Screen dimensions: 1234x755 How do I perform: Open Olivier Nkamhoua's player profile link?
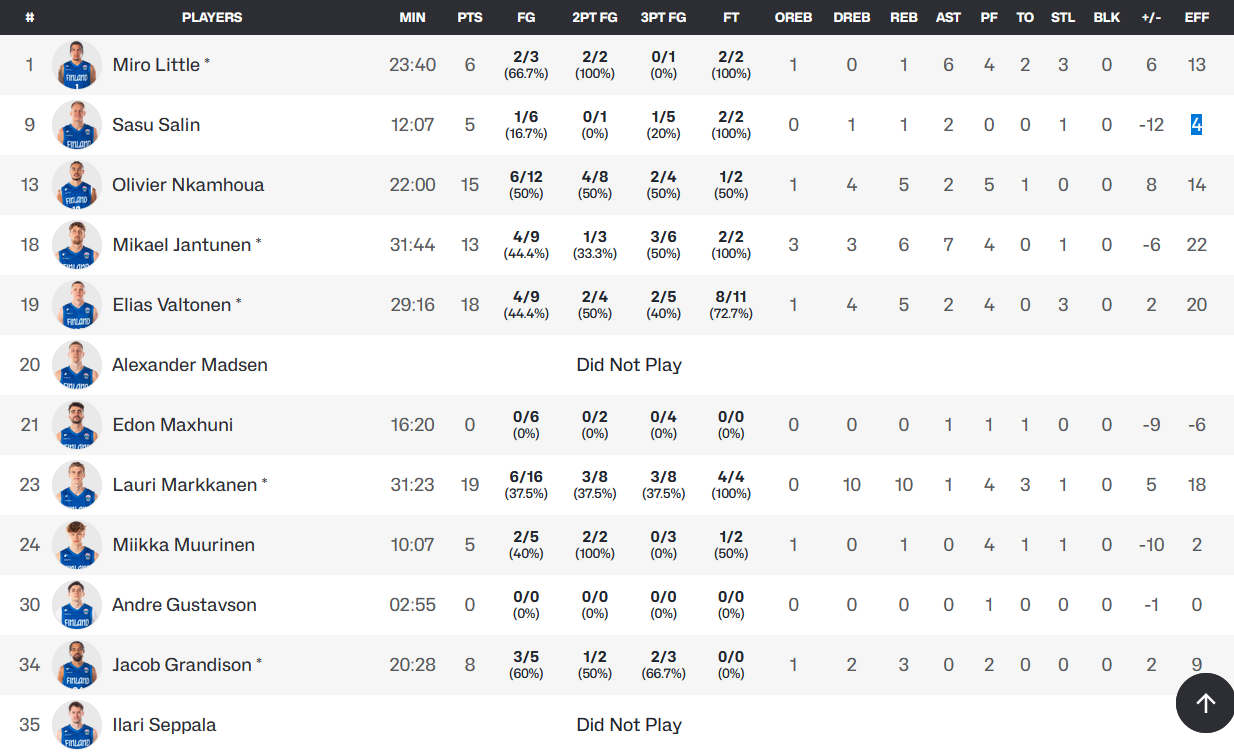coord(188,185)
